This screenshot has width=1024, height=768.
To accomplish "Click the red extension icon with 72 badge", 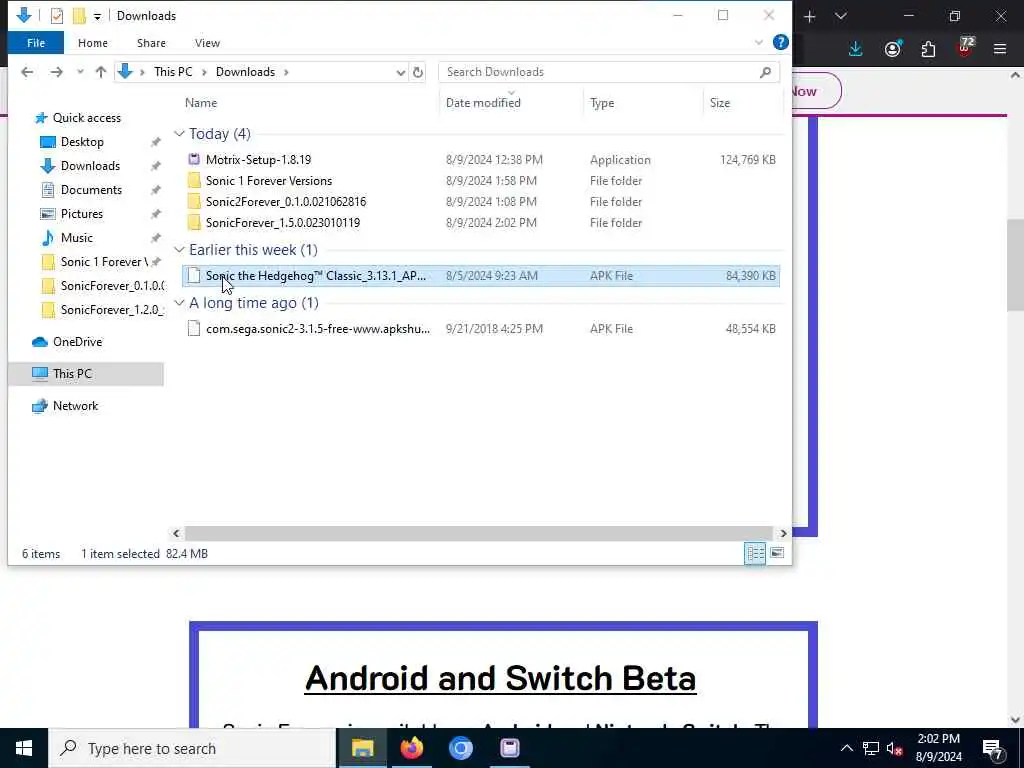I will tap(965, 48).
